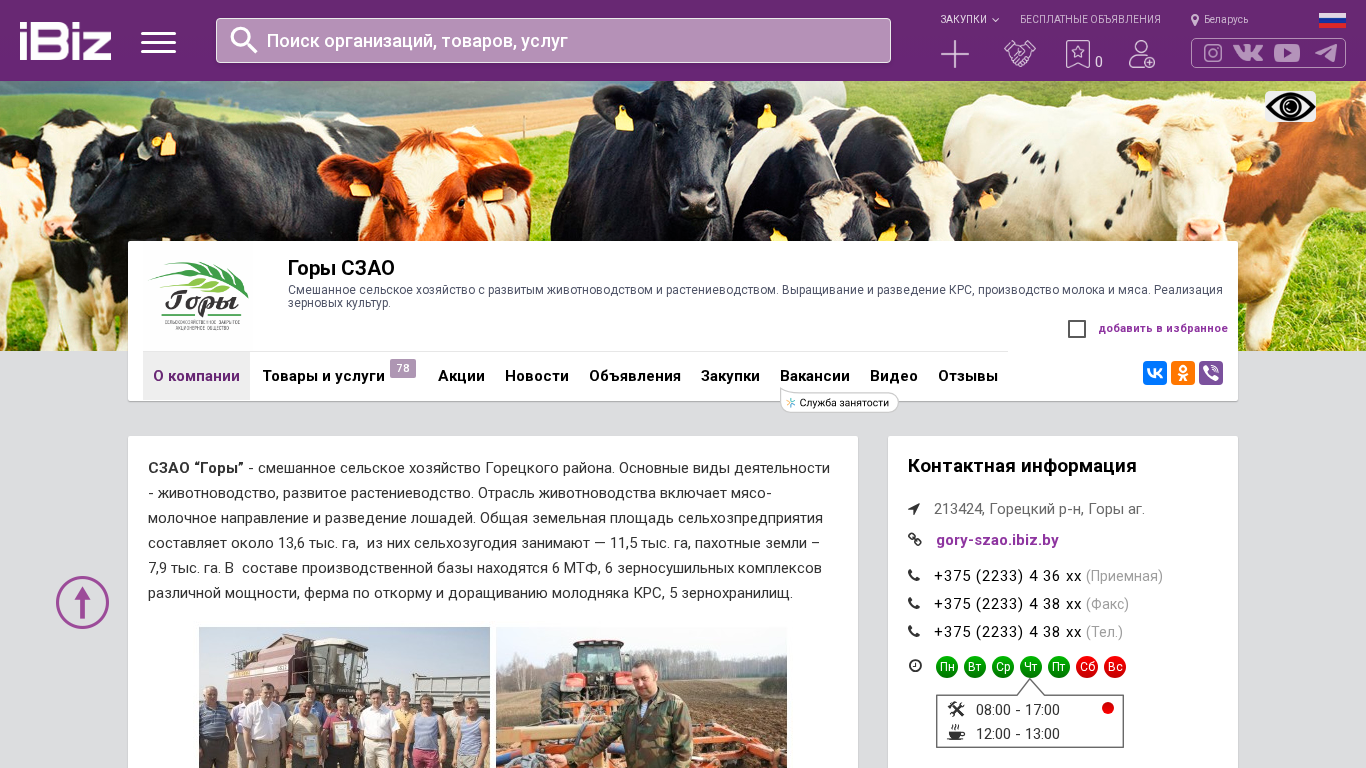The height and width of the screenshot is (768, 1366).
Task: Reveal the Тел. phone number
Action: 1008,632
